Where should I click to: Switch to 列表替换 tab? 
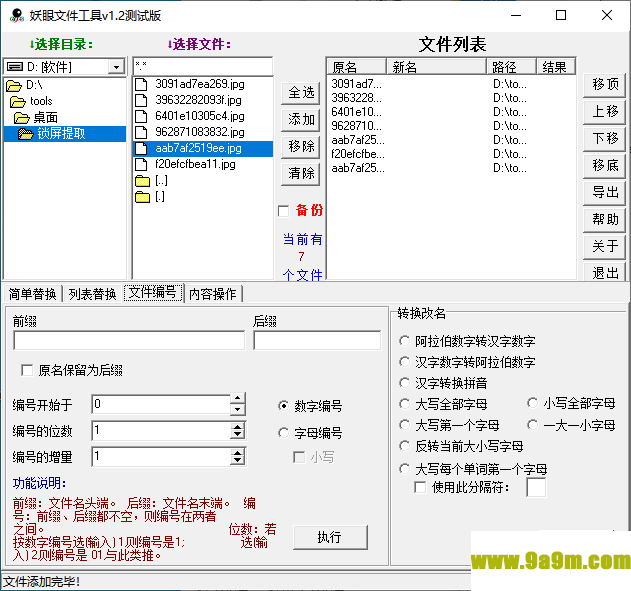93,294
